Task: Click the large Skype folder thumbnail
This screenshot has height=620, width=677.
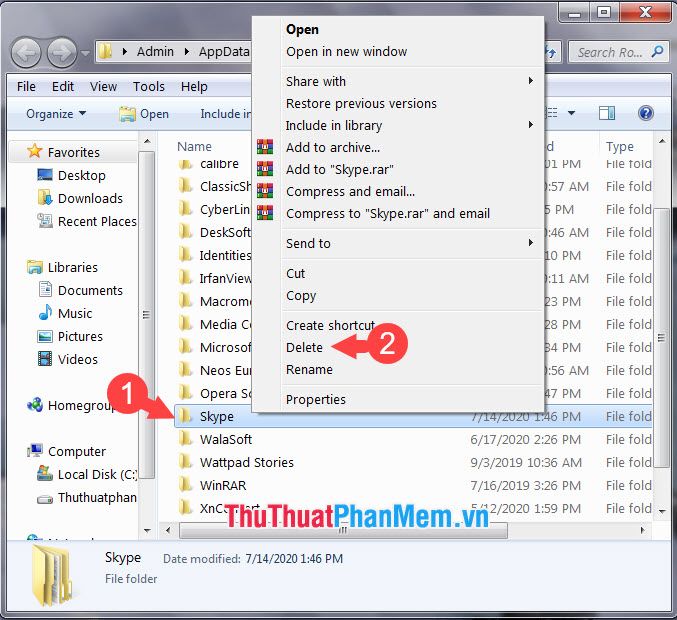Action: (52, 576)
